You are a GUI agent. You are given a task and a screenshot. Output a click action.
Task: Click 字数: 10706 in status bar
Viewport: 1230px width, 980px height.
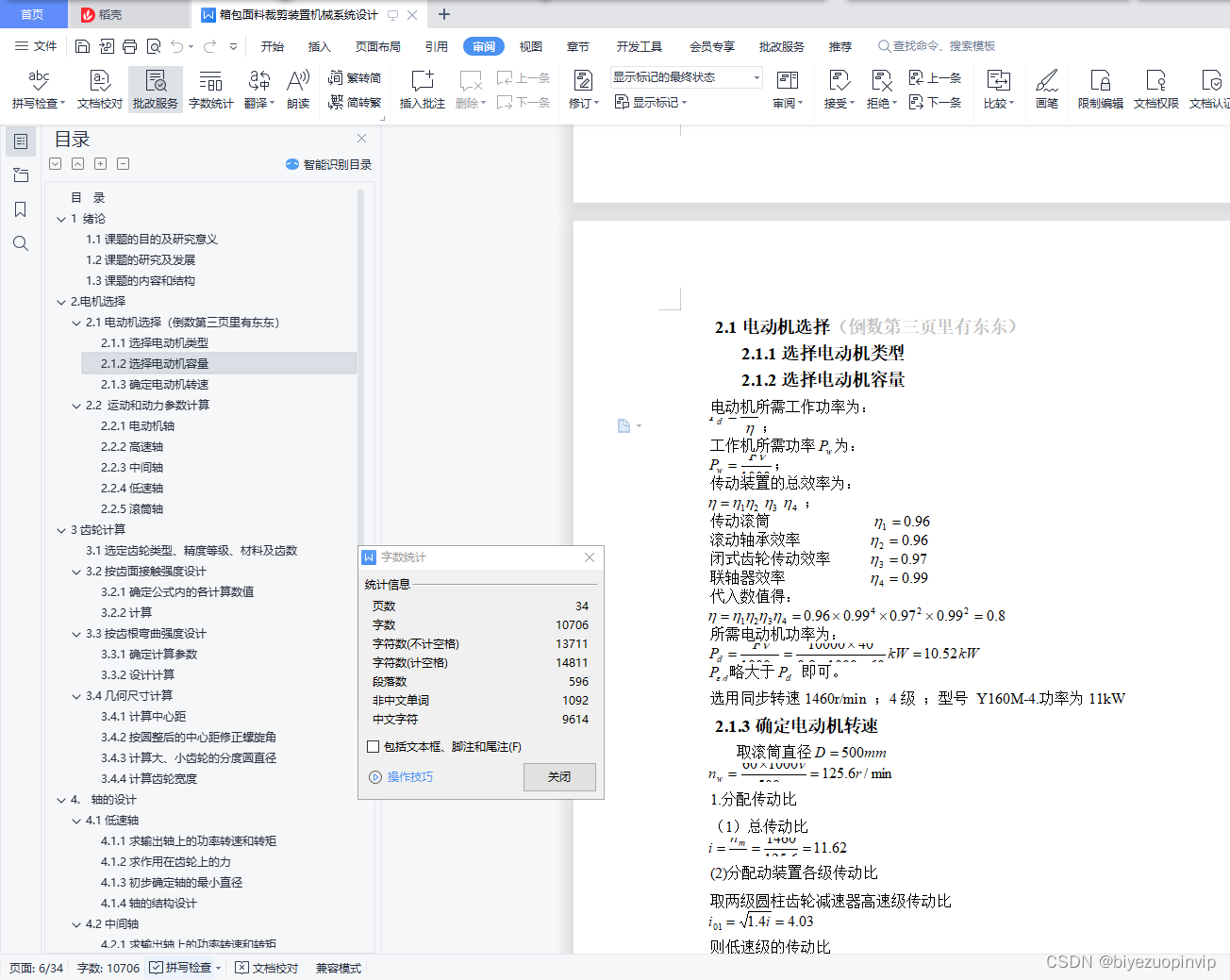coord(108,968)
